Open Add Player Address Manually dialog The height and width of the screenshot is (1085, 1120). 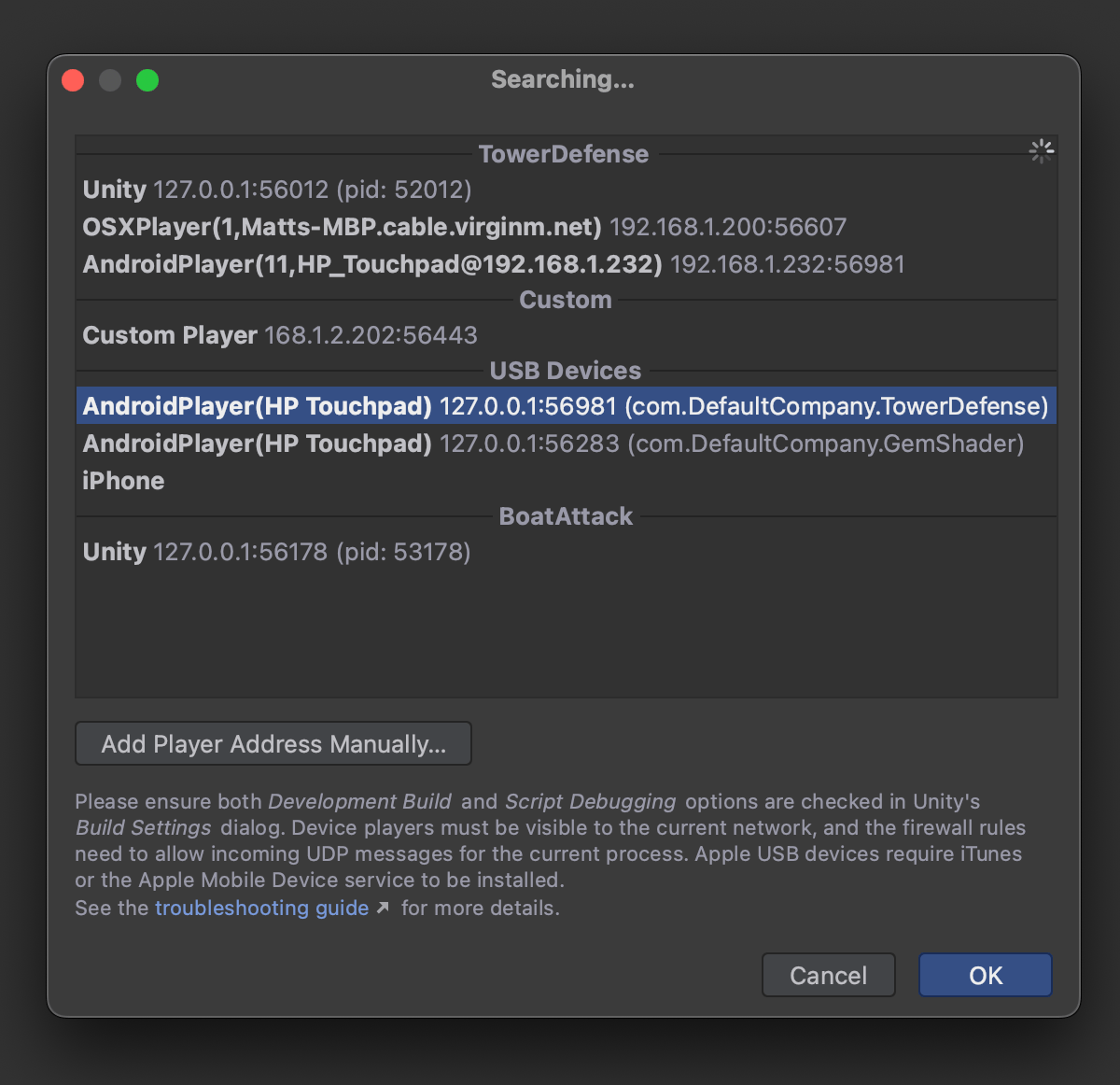pos(273,743)
